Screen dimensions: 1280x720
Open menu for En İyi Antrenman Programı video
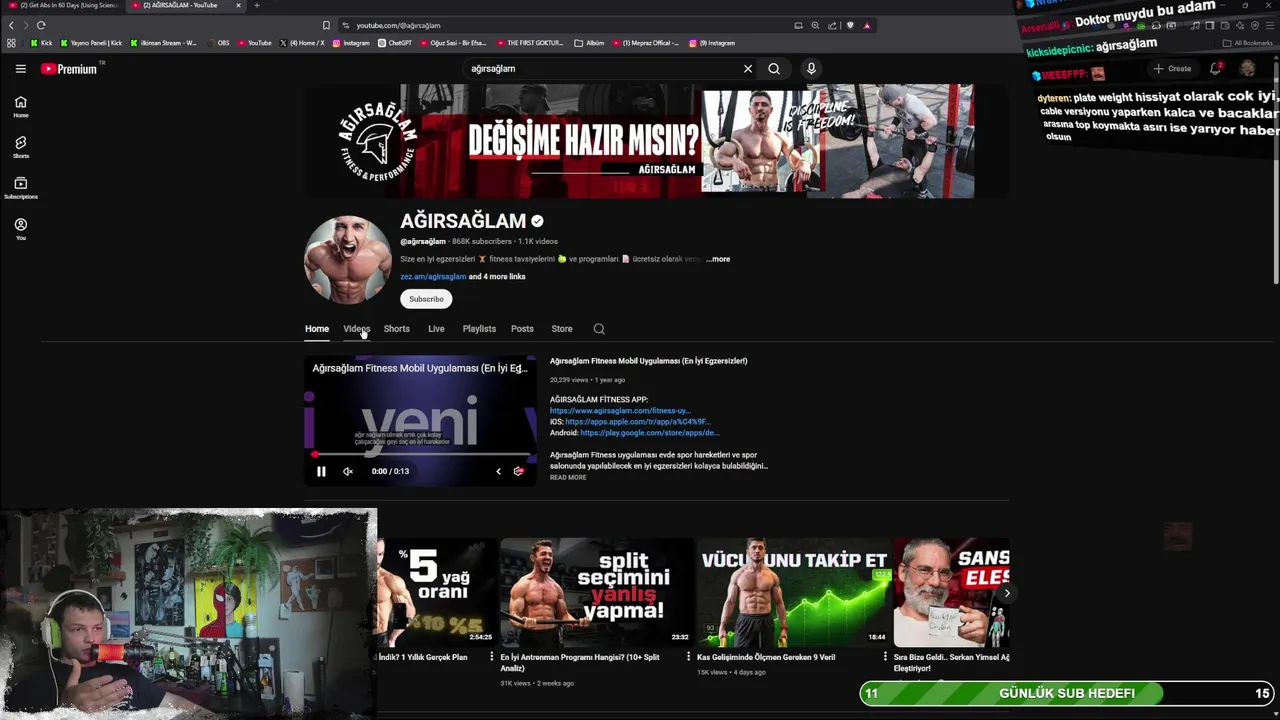point(688,658)
